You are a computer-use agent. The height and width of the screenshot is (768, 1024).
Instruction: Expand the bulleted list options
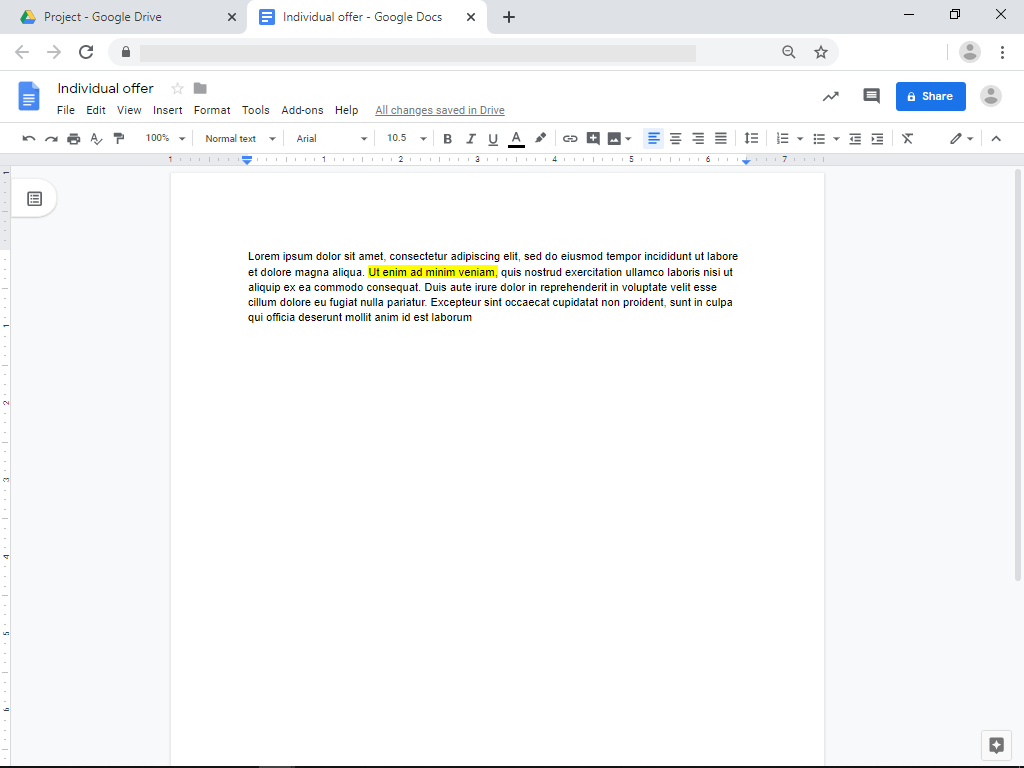click(x=836, y=138)
